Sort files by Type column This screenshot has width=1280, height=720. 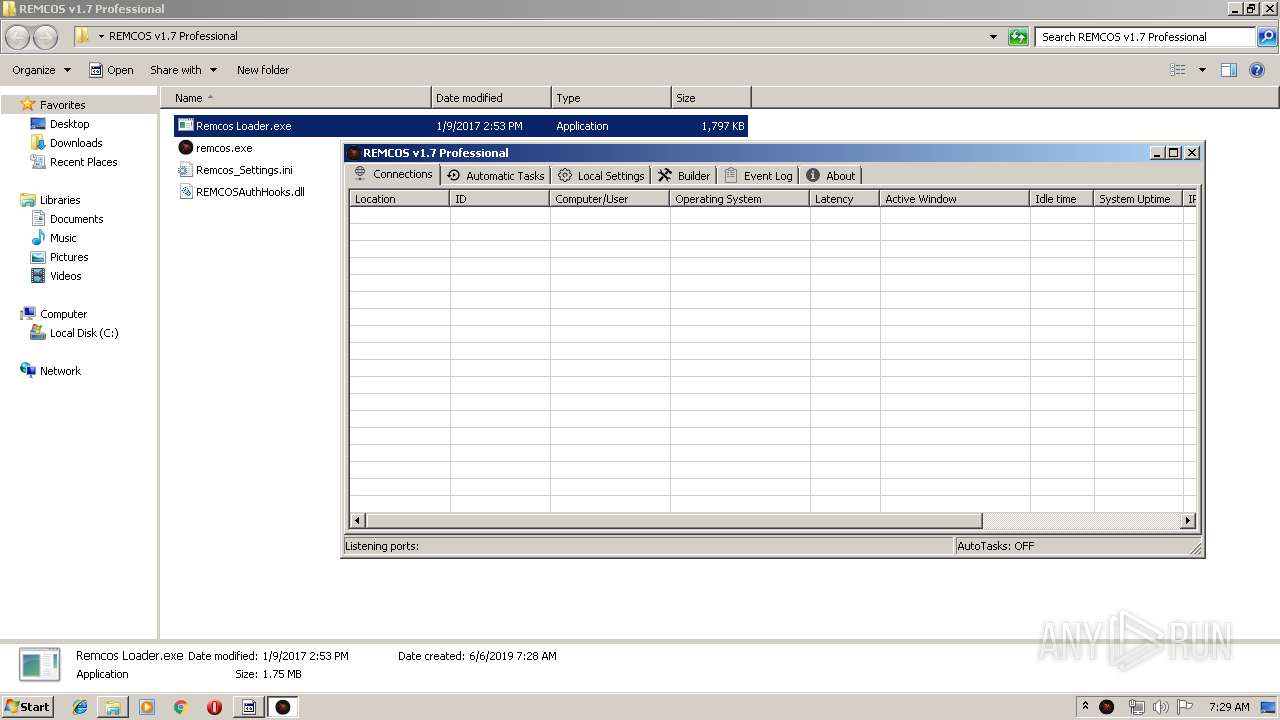pos(611,98)
